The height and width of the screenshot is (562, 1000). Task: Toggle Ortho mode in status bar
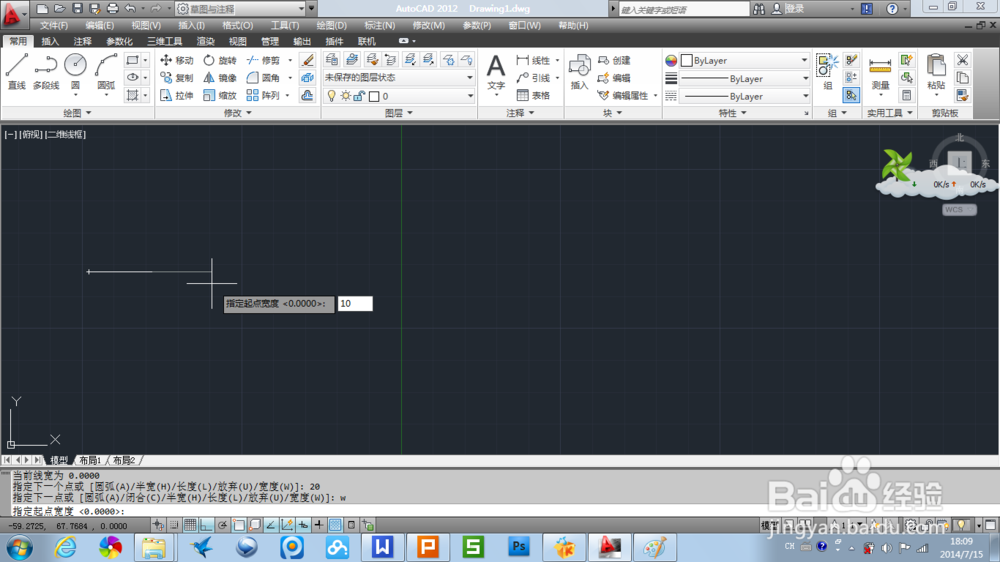click(x=206, y=525)
